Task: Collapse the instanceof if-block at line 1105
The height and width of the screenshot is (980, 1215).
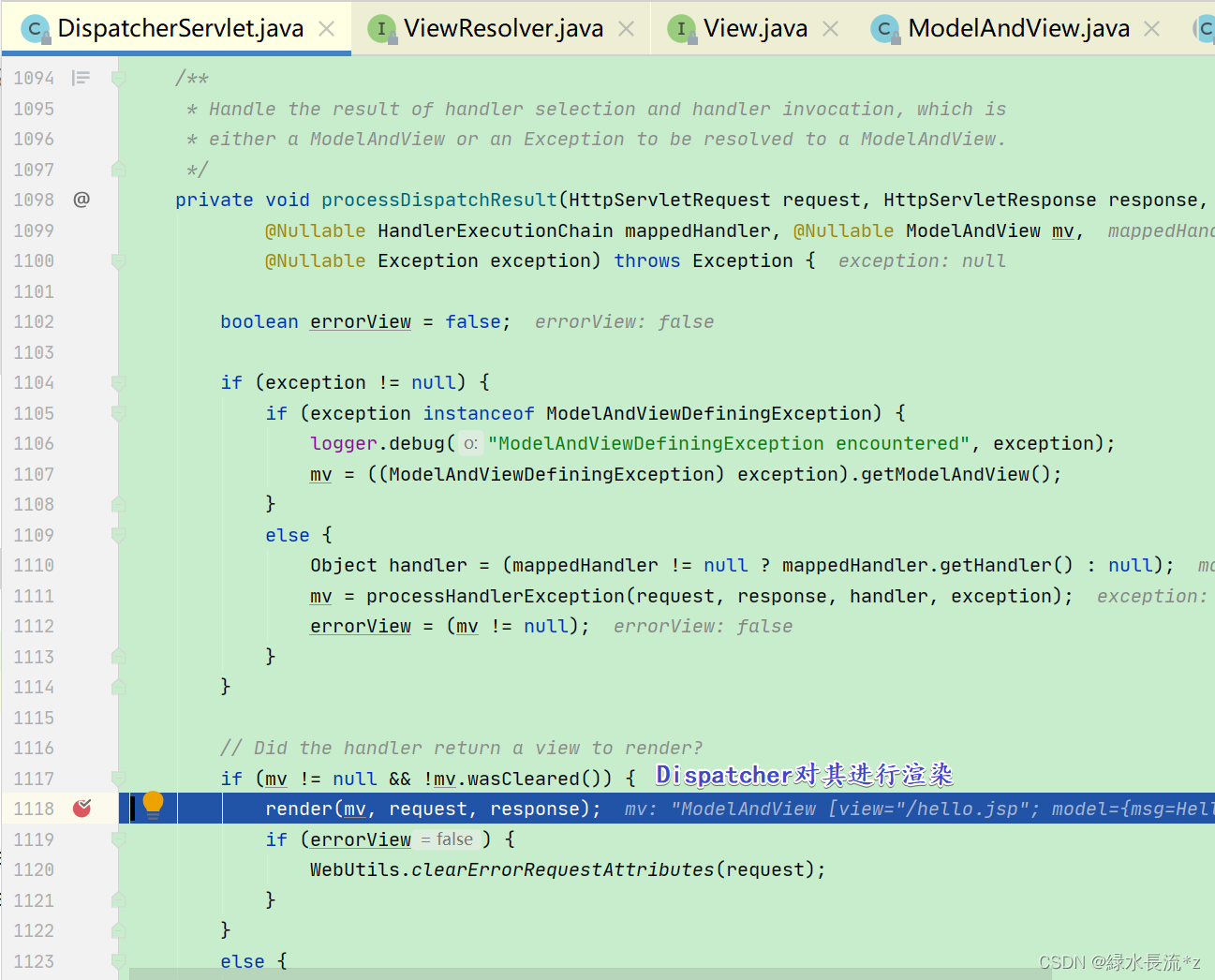Action: coord(118,413)
